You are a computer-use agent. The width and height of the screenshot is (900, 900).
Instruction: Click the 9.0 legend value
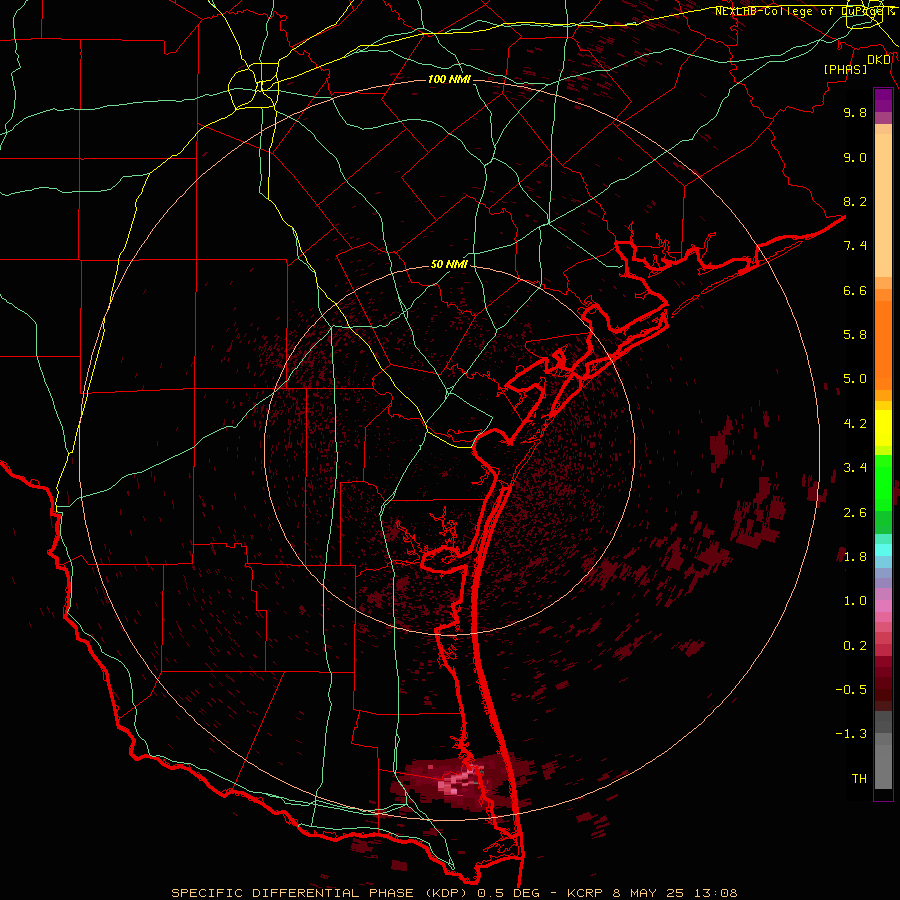click(855, 157)
